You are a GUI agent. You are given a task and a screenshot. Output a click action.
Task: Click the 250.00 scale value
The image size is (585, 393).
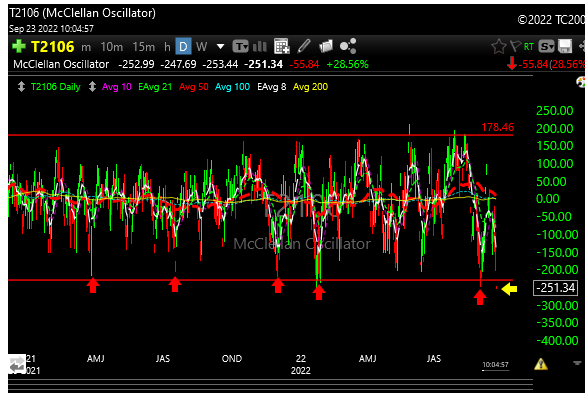click(554, 111)
